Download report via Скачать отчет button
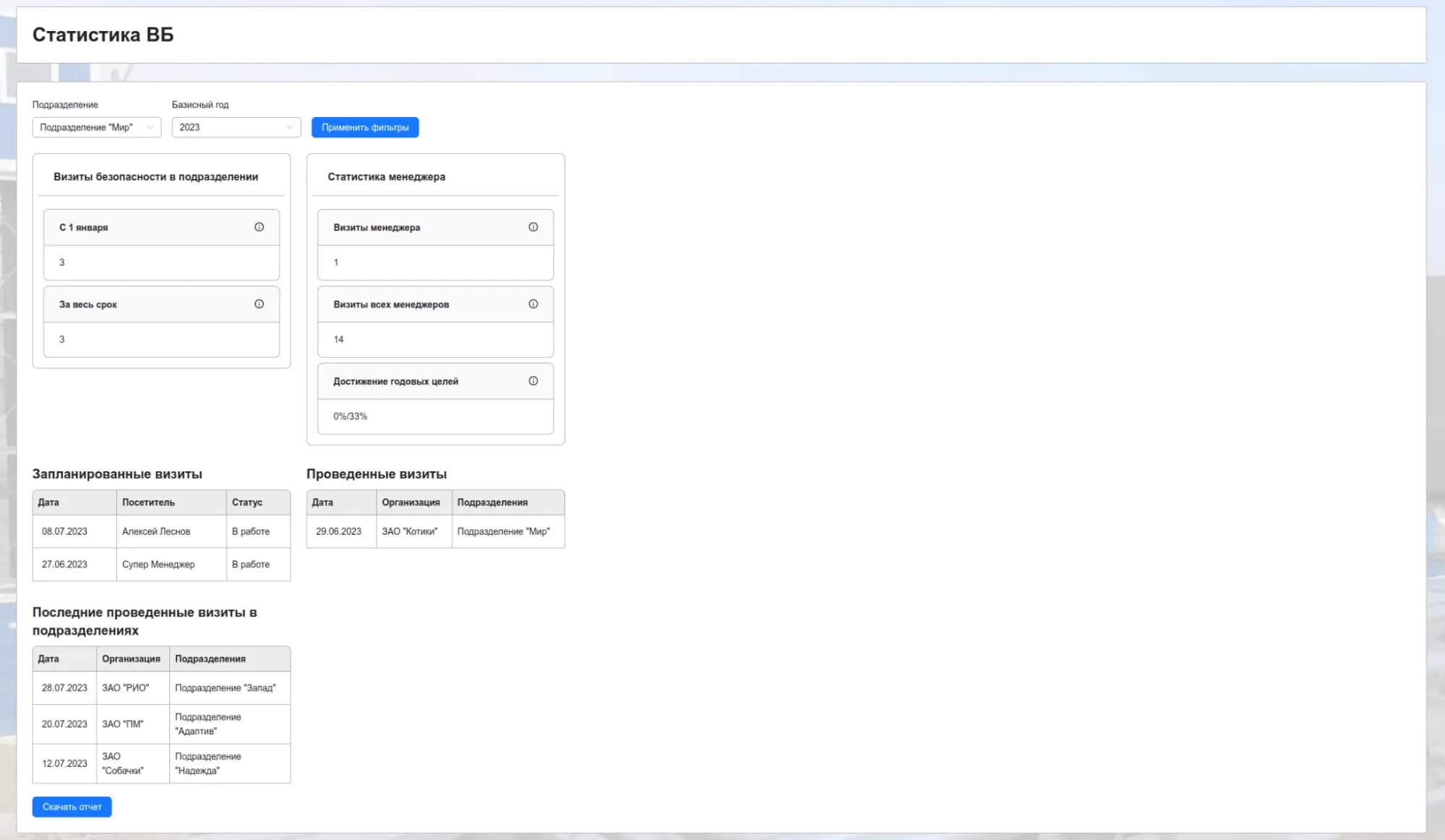The width and height of the screenshot is (1445, 840). coord(72,807)
